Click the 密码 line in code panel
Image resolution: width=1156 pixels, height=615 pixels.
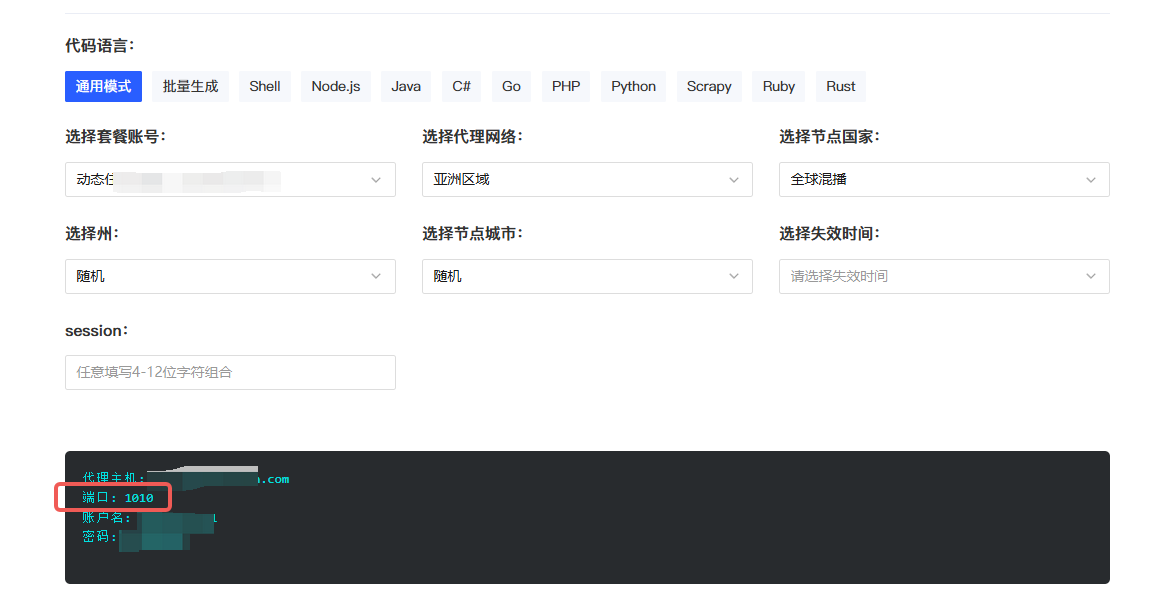click(136, 537)
